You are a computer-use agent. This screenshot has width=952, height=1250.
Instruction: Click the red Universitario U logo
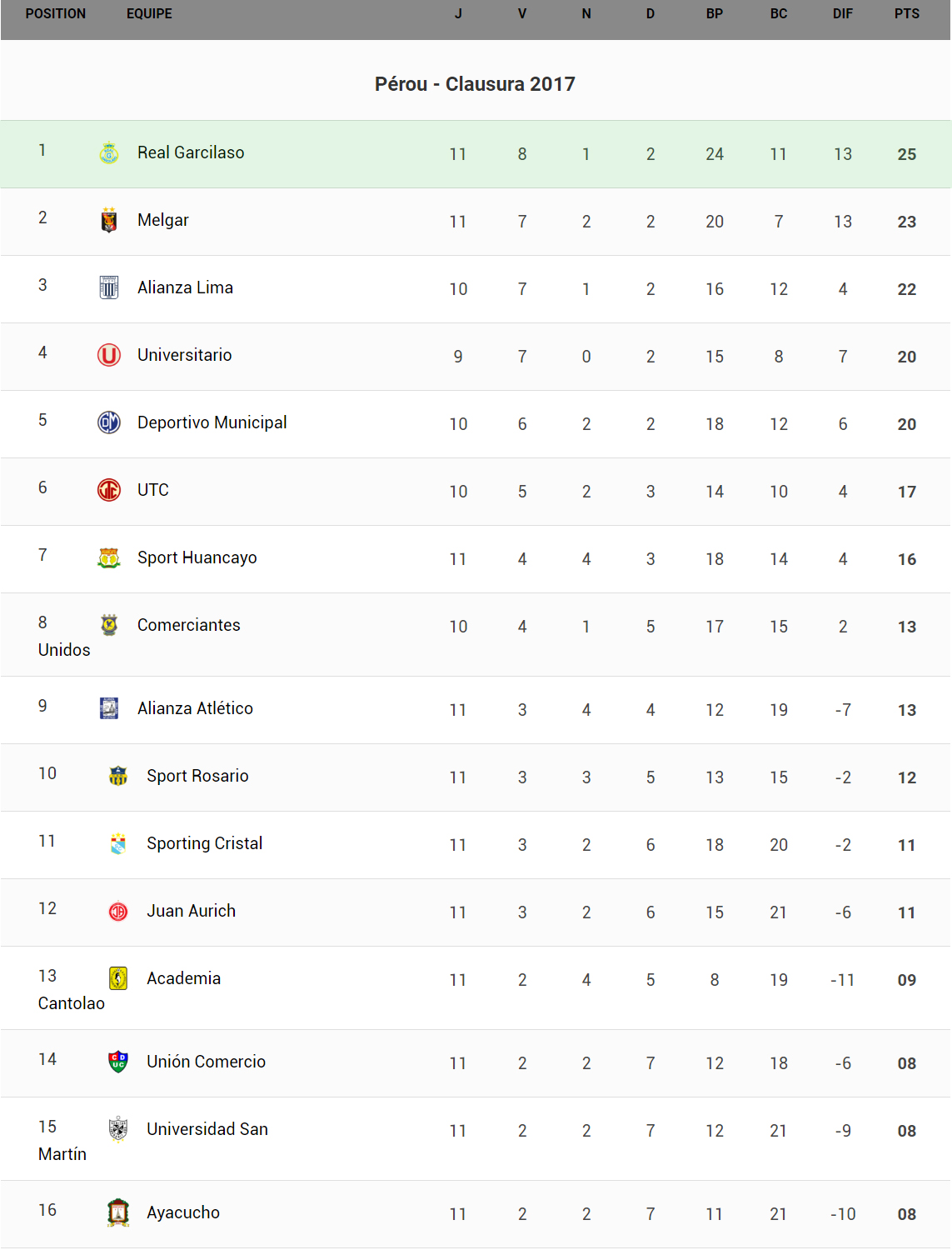click(x=109, y=355)
